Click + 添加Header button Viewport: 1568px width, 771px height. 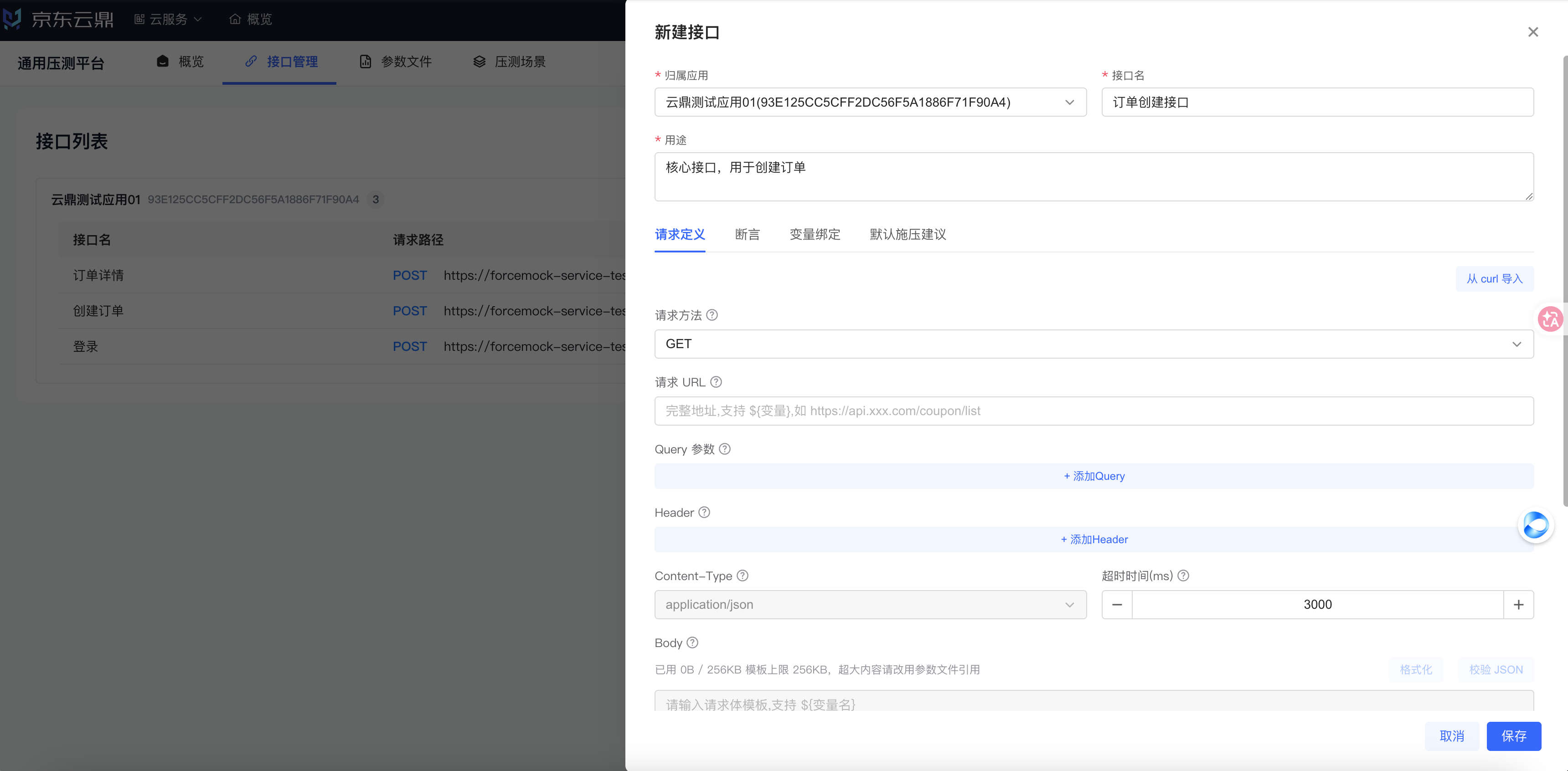(1093, 539)
